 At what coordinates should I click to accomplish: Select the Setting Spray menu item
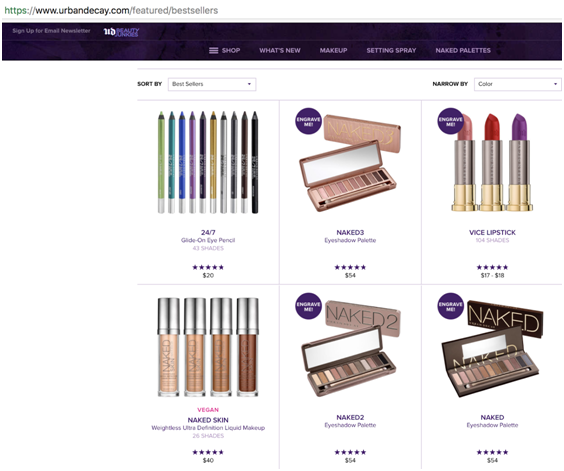[x=391, y=51]
